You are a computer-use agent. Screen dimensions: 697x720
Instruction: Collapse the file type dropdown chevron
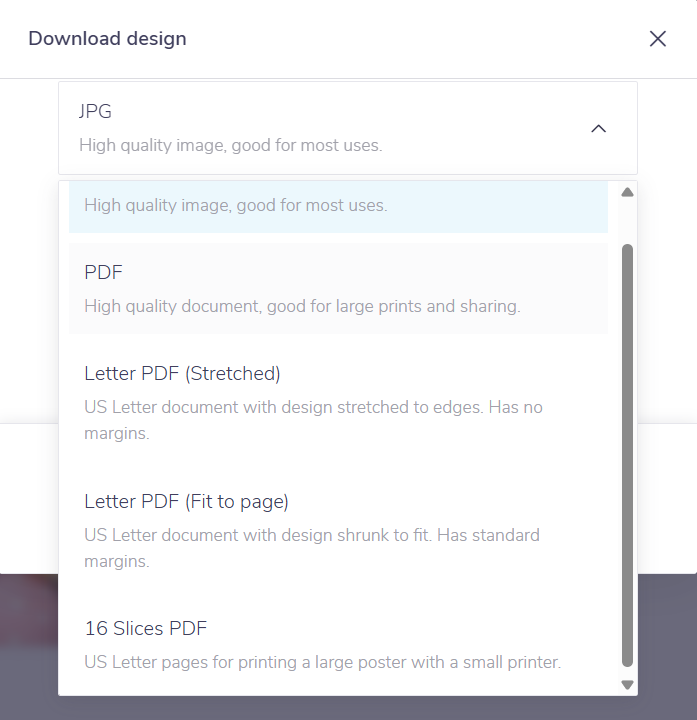click(599, 128)
